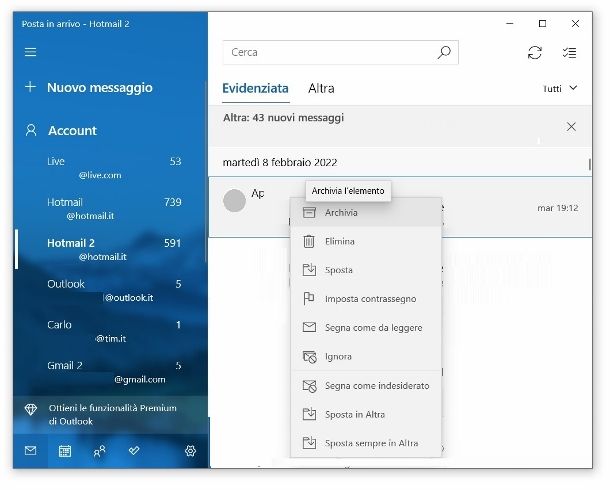
Task: Choose Sposta in Altra entry
Action: point(366,415)
